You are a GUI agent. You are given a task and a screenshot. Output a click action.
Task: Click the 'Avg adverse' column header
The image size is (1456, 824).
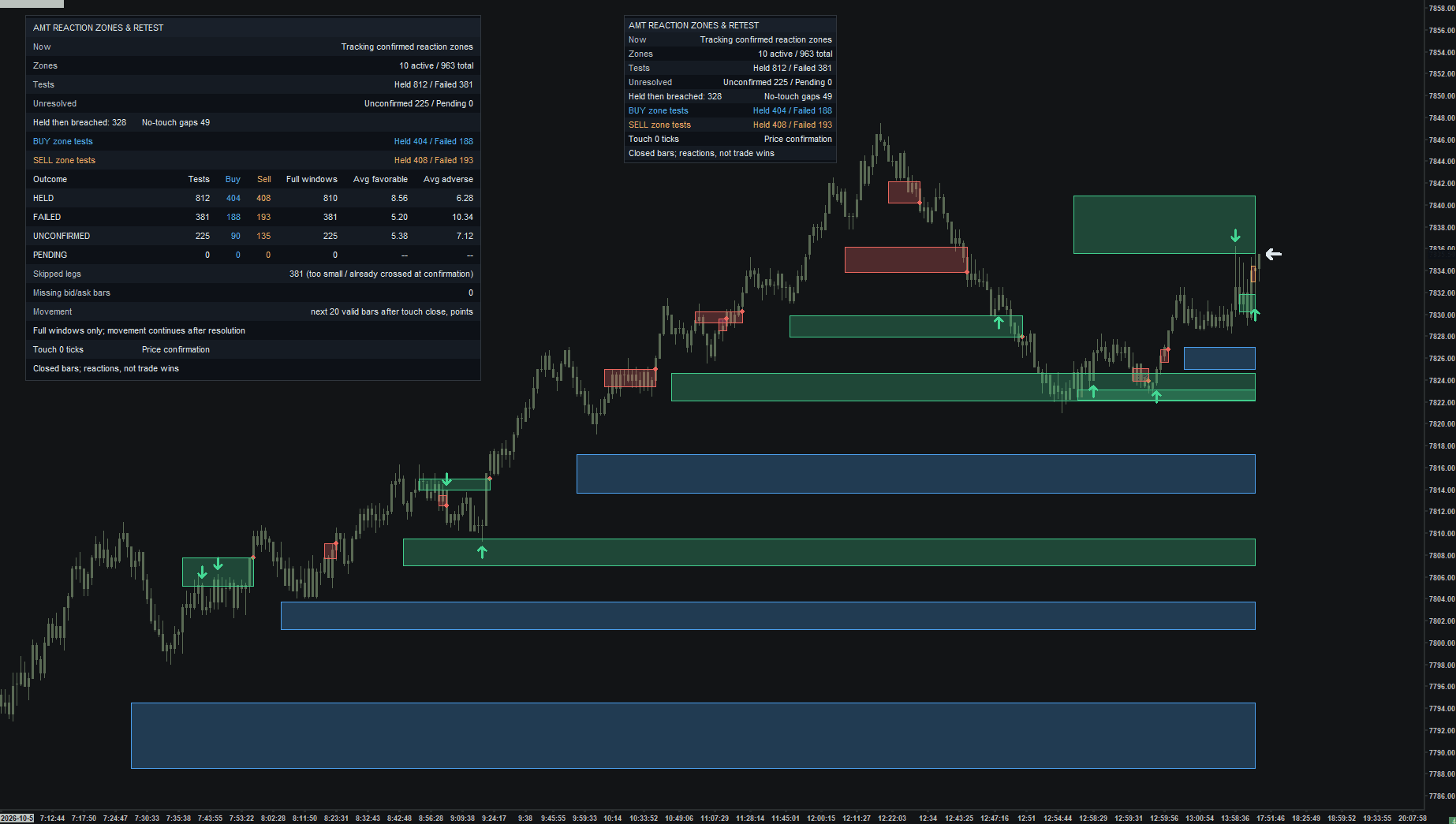click(448, 179)
